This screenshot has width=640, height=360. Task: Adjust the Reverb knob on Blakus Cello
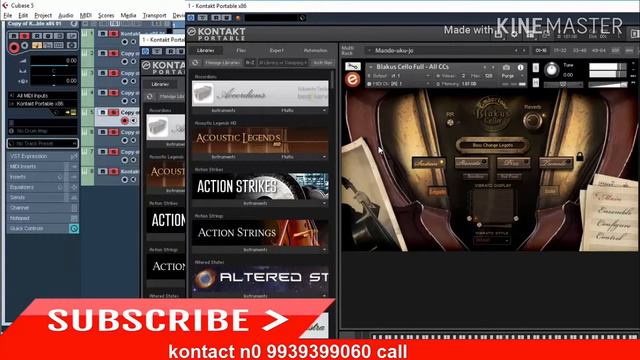click(532, 120)
